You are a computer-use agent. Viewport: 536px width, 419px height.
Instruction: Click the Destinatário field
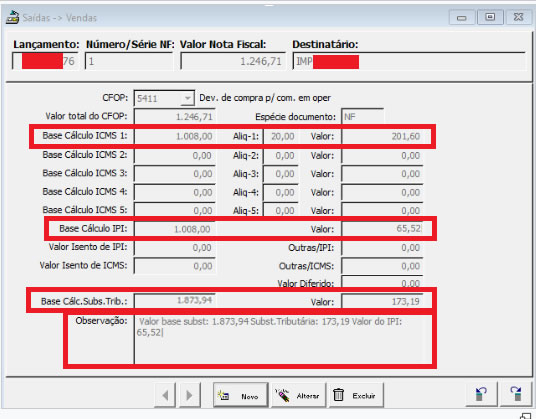point(409,62)
